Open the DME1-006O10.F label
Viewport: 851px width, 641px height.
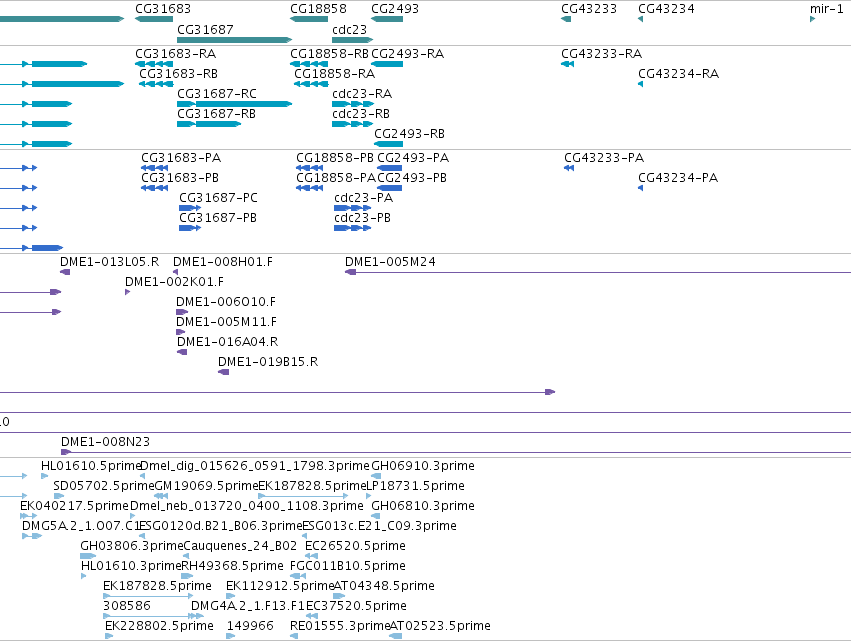(x=226, y=302)
